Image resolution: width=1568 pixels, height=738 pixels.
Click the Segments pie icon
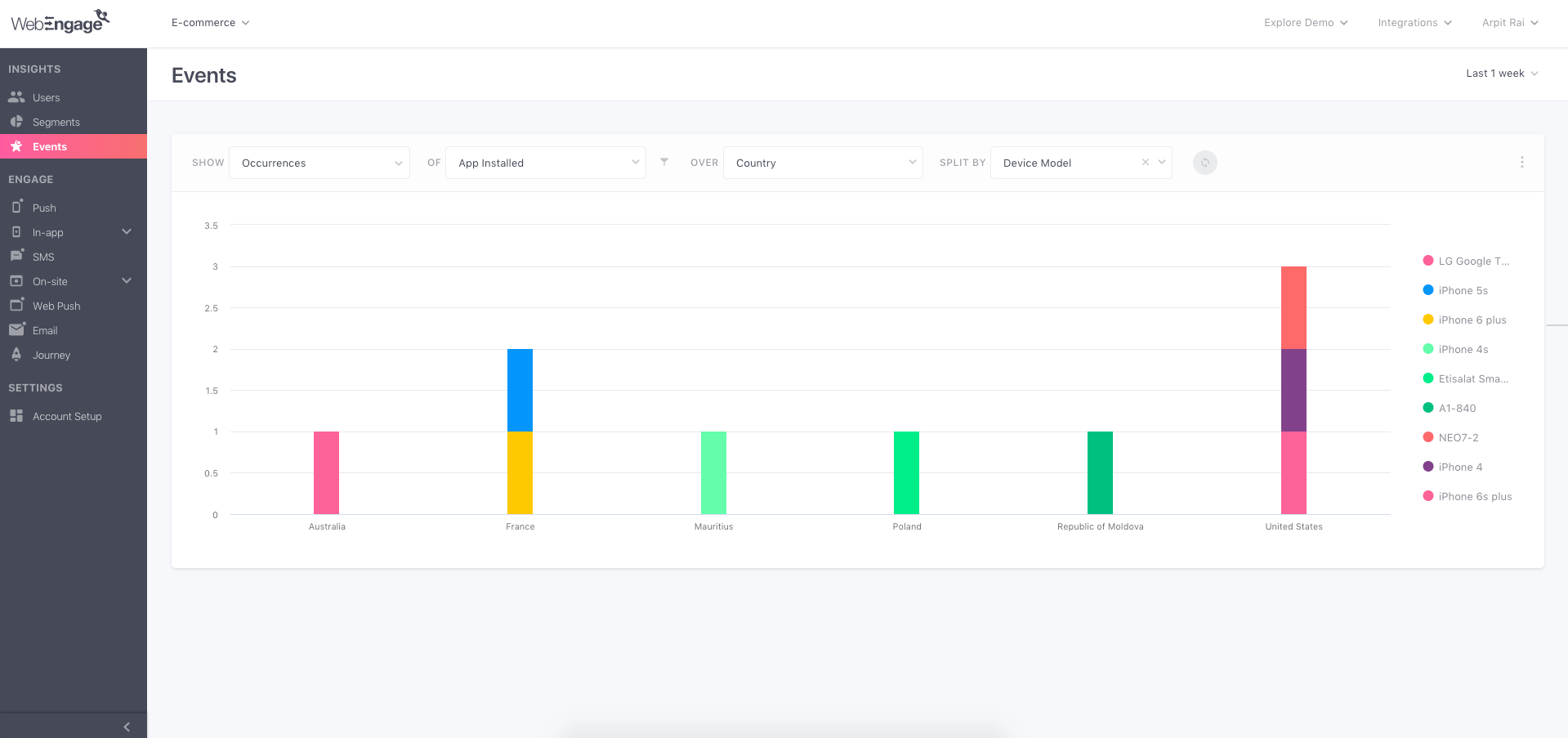point(16,121)
